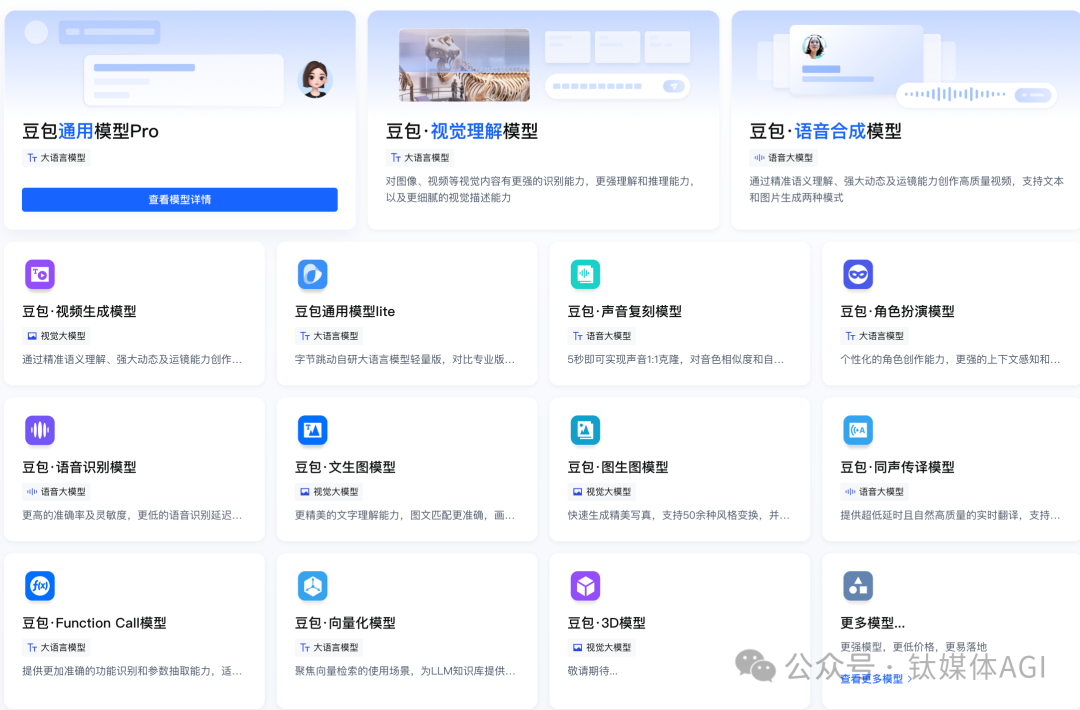Click 大语言模型 tag under 角色扮演模型
The image size is (1080, 710).
(x=875, y=336)
